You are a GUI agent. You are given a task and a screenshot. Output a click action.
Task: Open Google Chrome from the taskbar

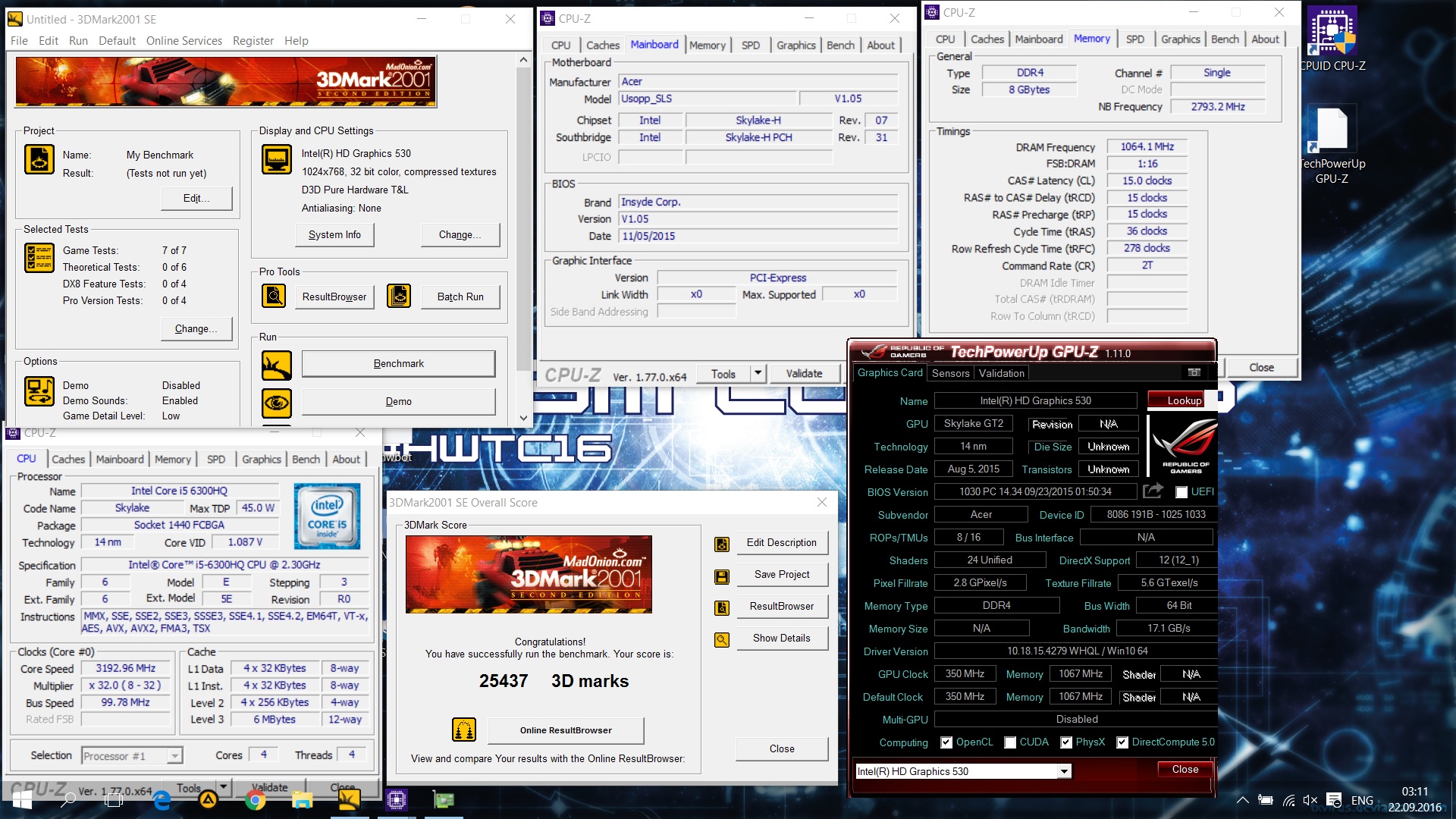click(x=255, y=800)
